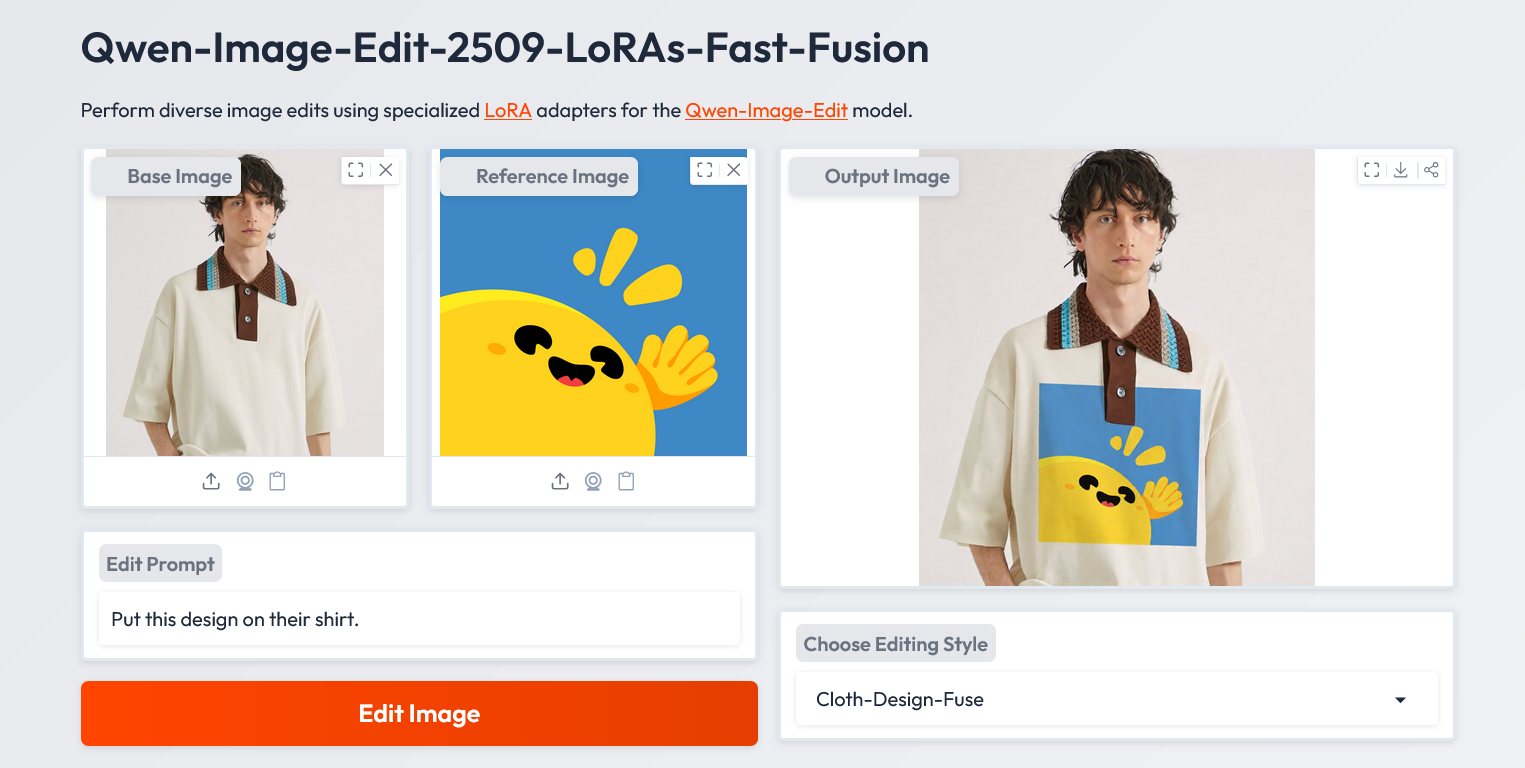This screenshot has height=768, width=1525.
Task: Expand Reference Image to fullscreen
Action: tap(705, 170)
